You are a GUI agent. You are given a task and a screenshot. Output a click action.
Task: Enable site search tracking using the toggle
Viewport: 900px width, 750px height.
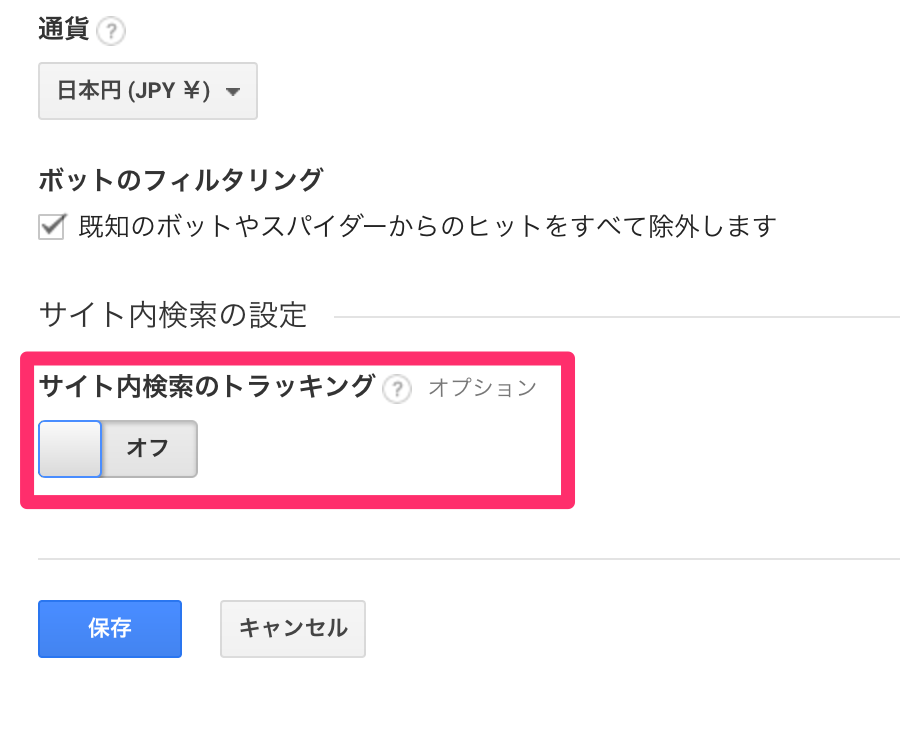117,448
